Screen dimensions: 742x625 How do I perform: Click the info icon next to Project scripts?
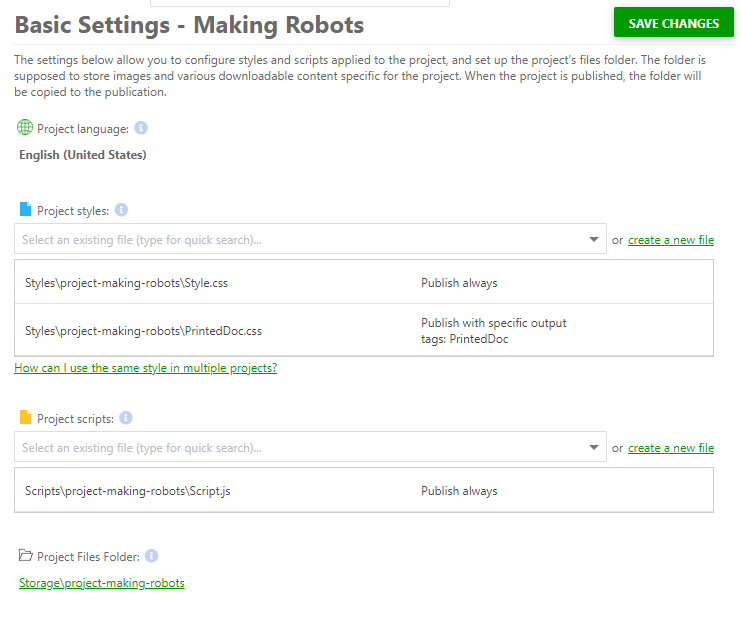tap(125, 418)
